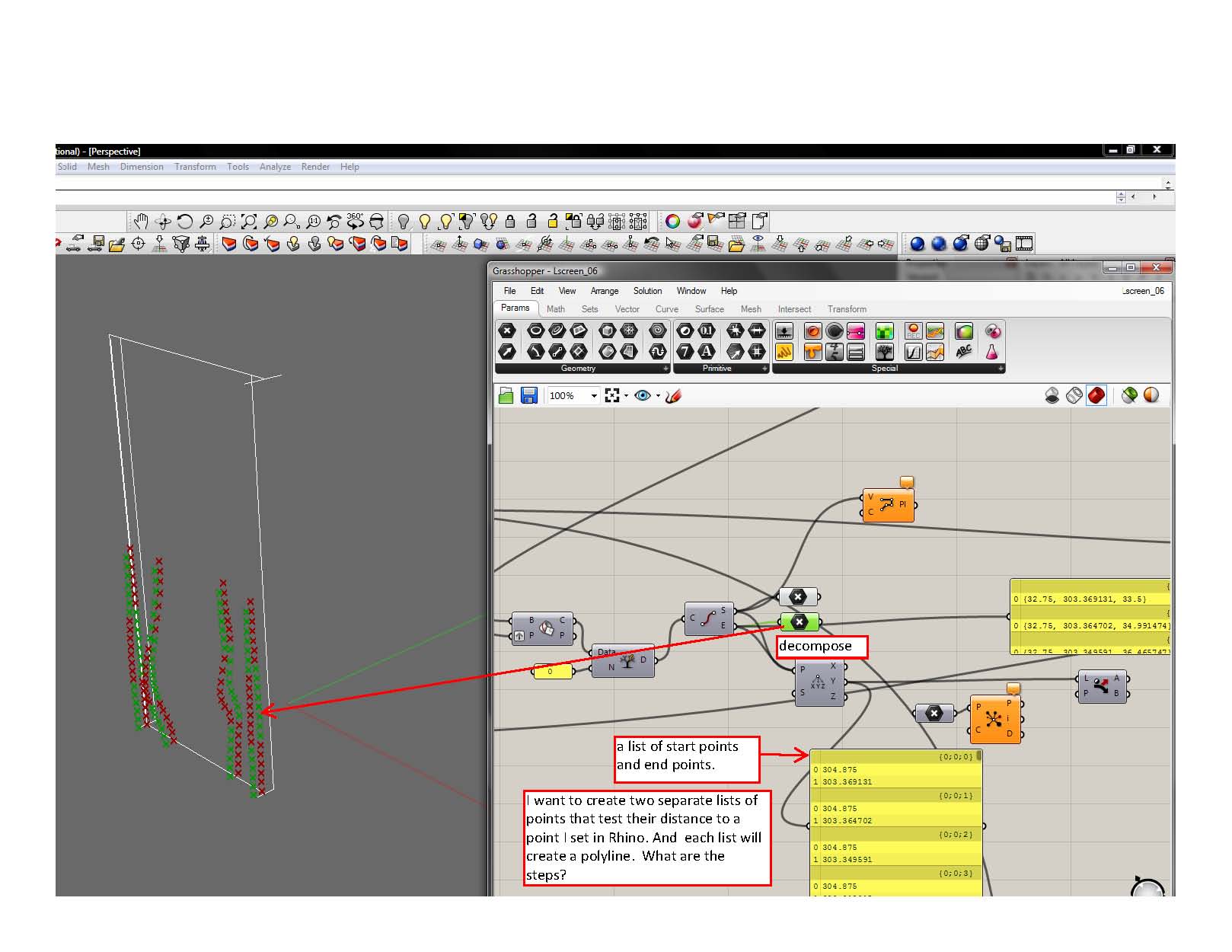Toggle wireframe preview mode
The image size is (1232, 952).
pyautogui.click(x=1074, y=395)
